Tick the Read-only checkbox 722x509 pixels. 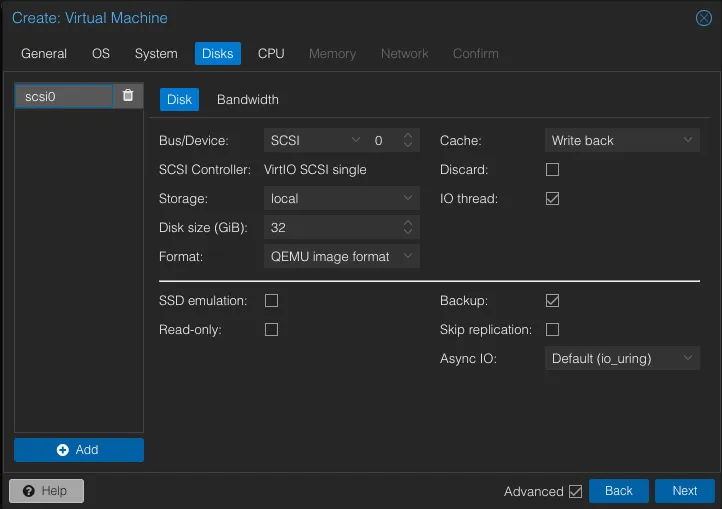click(x=271, y=330)
